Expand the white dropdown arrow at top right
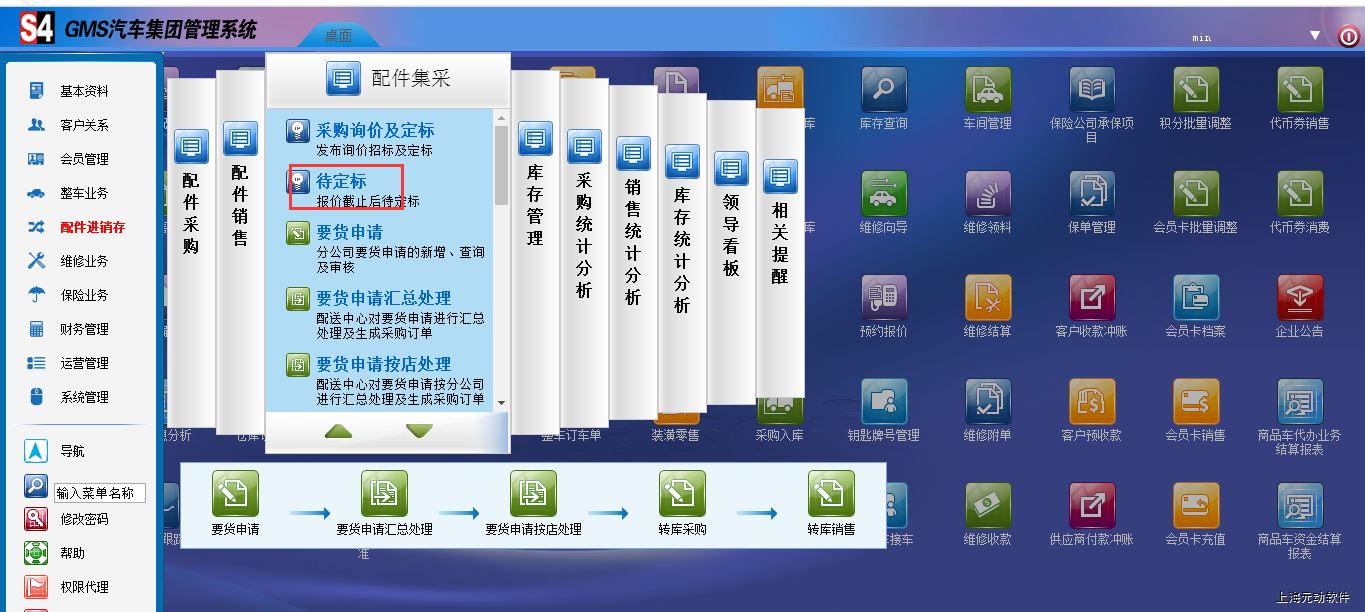The height and width of the screenshot is (612, 1365). click(x=1315, y=36)
